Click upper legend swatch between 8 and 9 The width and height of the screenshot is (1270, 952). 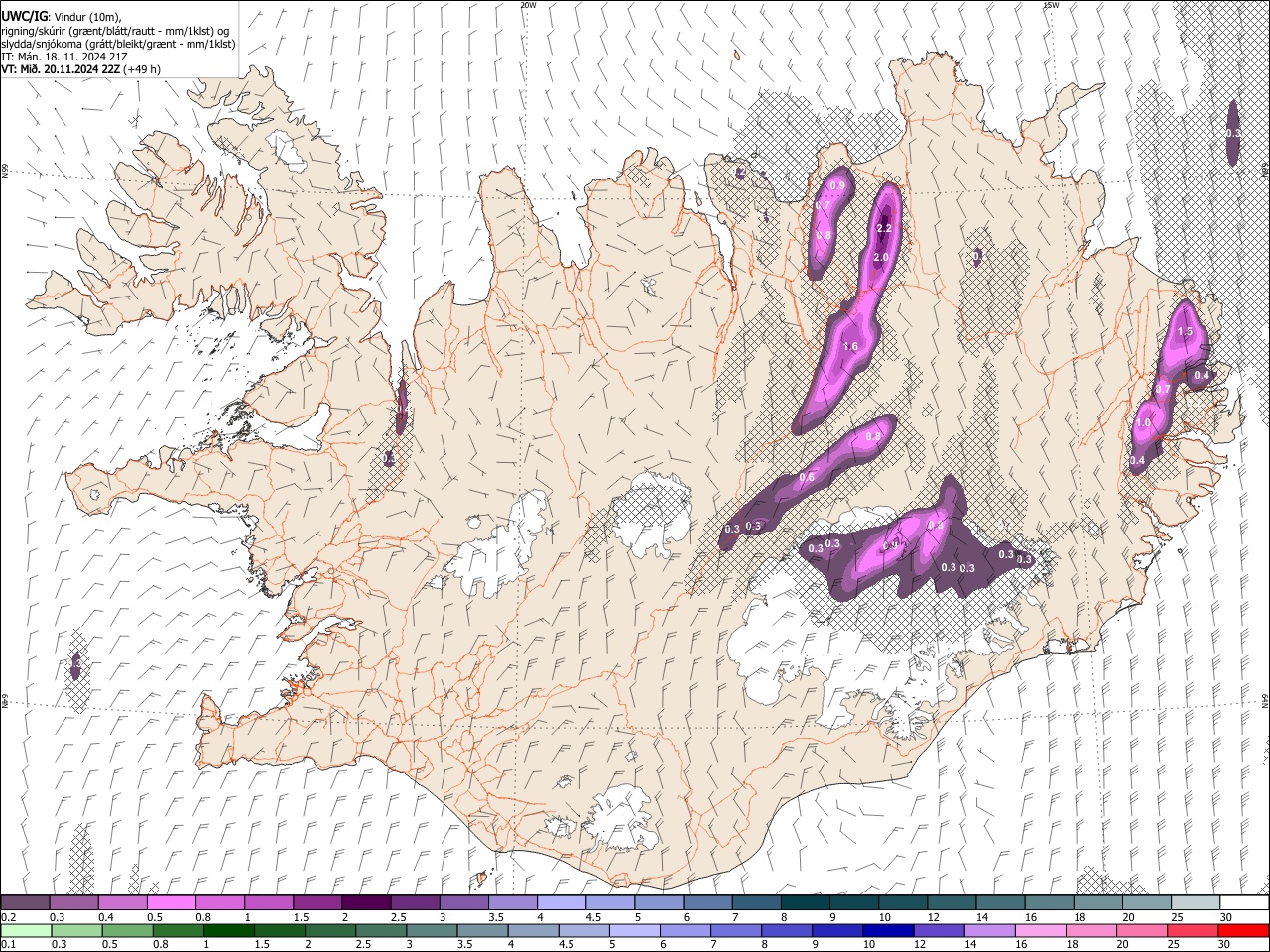click(806, 902)
